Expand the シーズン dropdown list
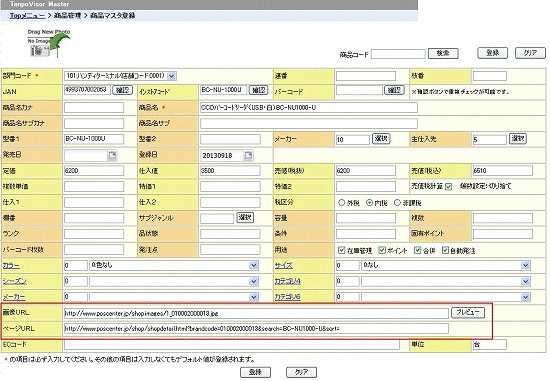This screenshot has height=381, width=550. 254,281
